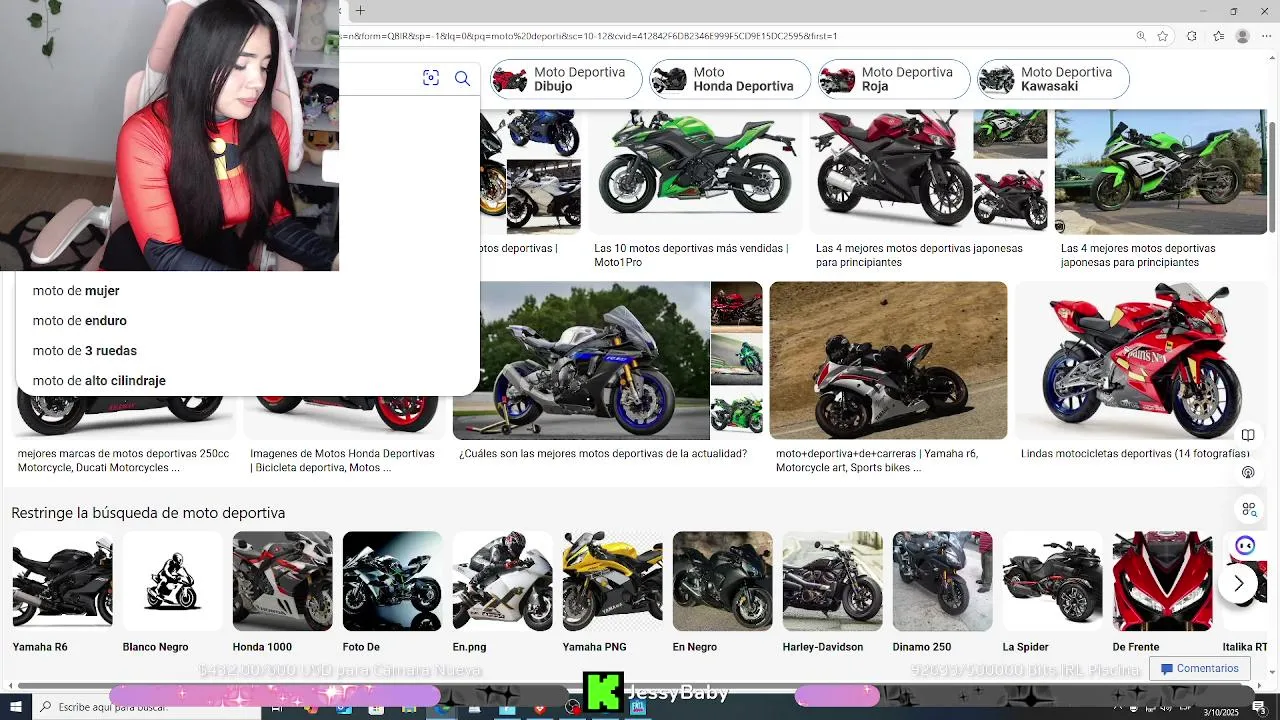Refine search with Harley-Davidson thumbnail
This screenshot has height=720, width=1280.
pyautogui.click(x=832, y=581)
